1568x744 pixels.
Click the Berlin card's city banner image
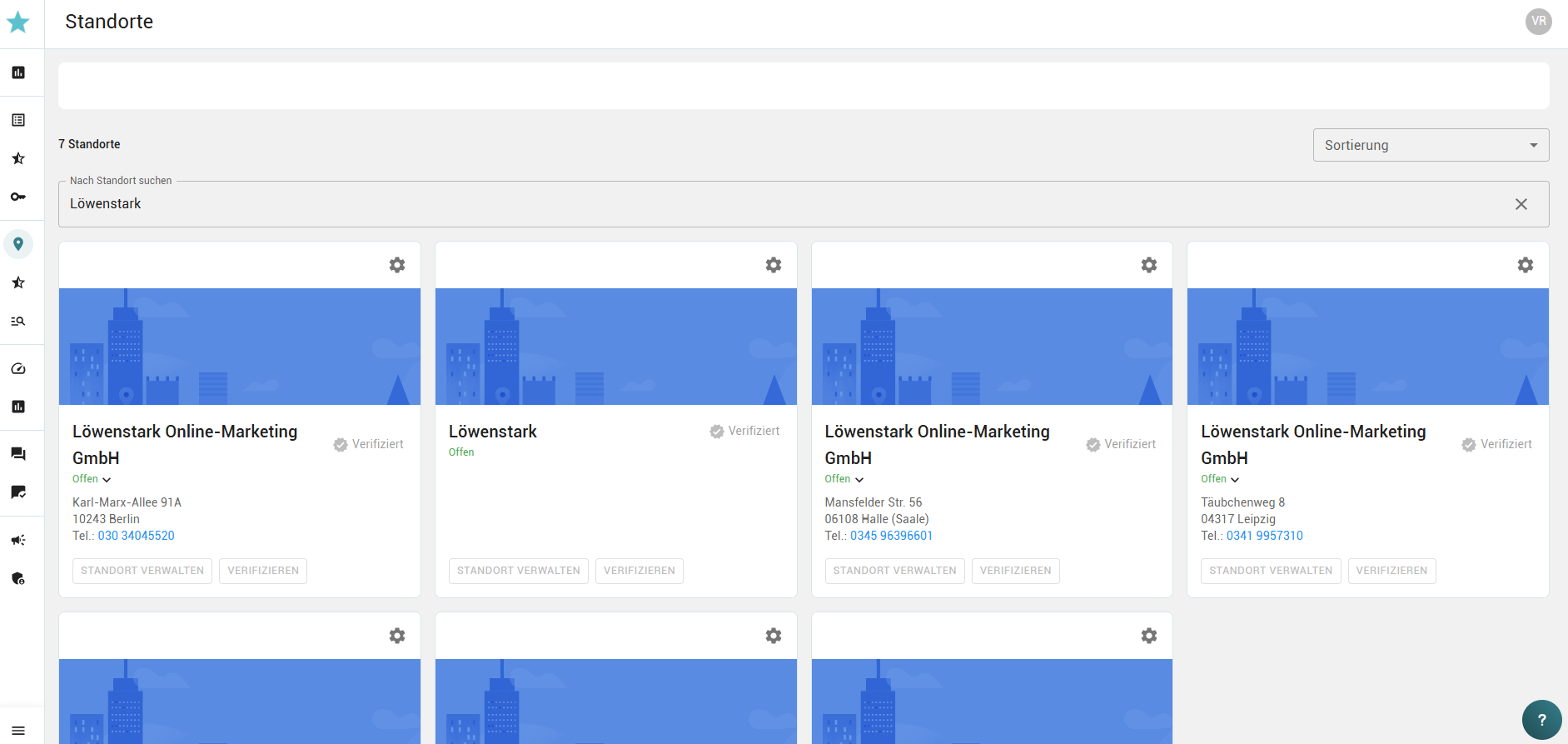pos(240,347)
